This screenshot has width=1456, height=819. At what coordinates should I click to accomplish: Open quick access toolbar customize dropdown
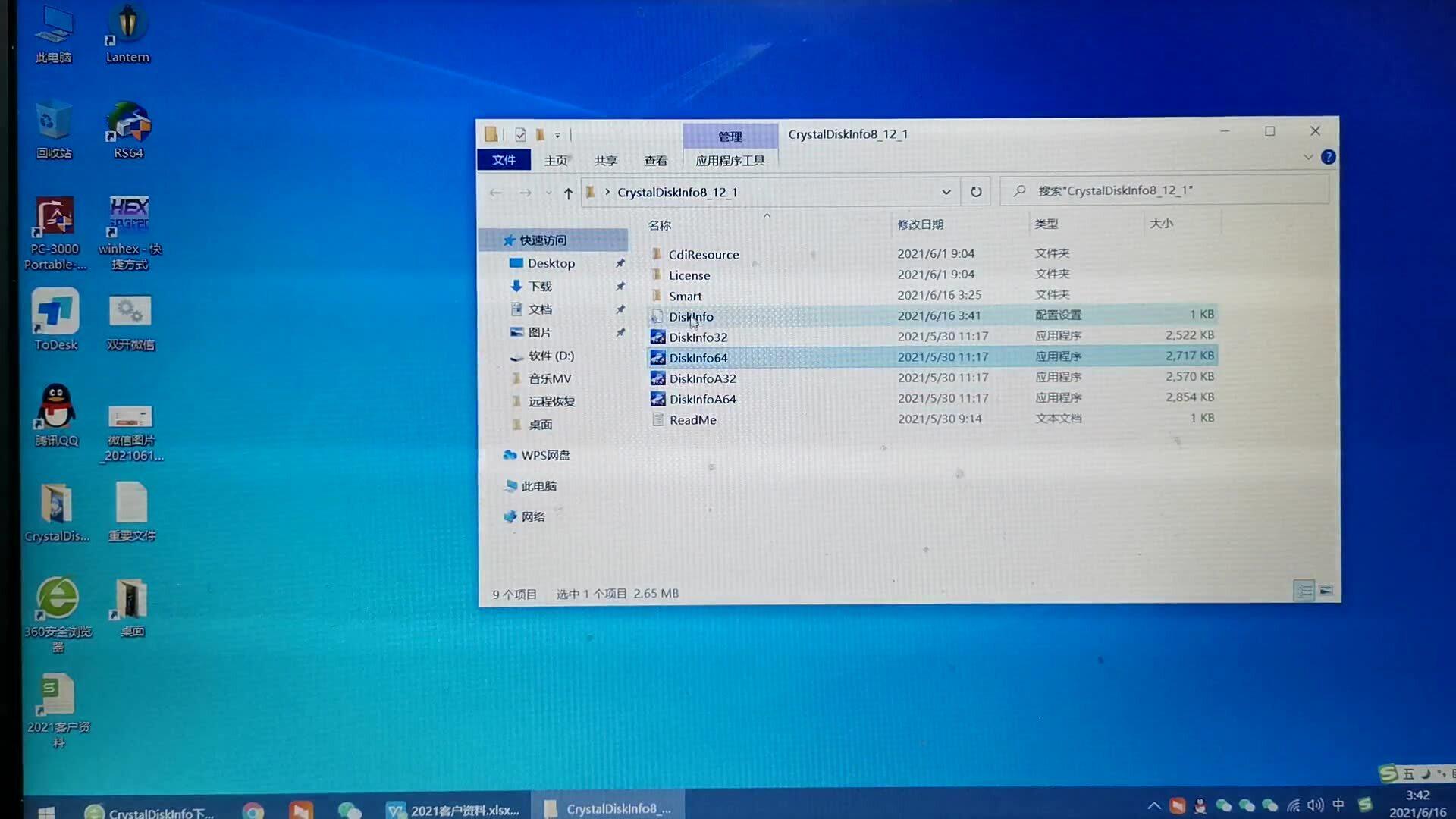557,136
